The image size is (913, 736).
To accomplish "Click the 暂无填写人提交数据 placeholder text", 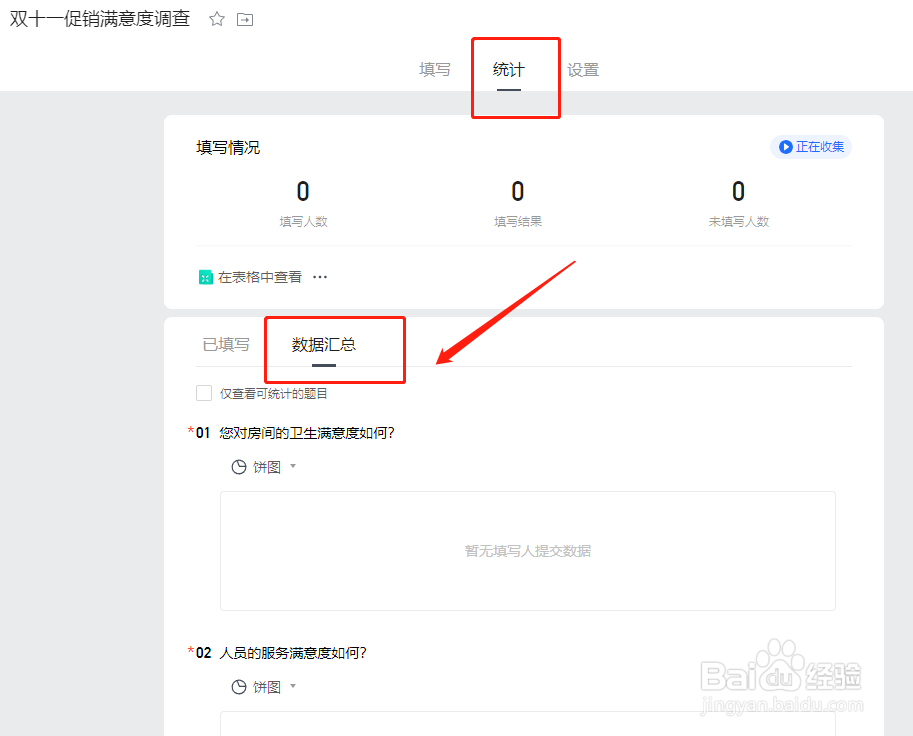I will 528,551.
